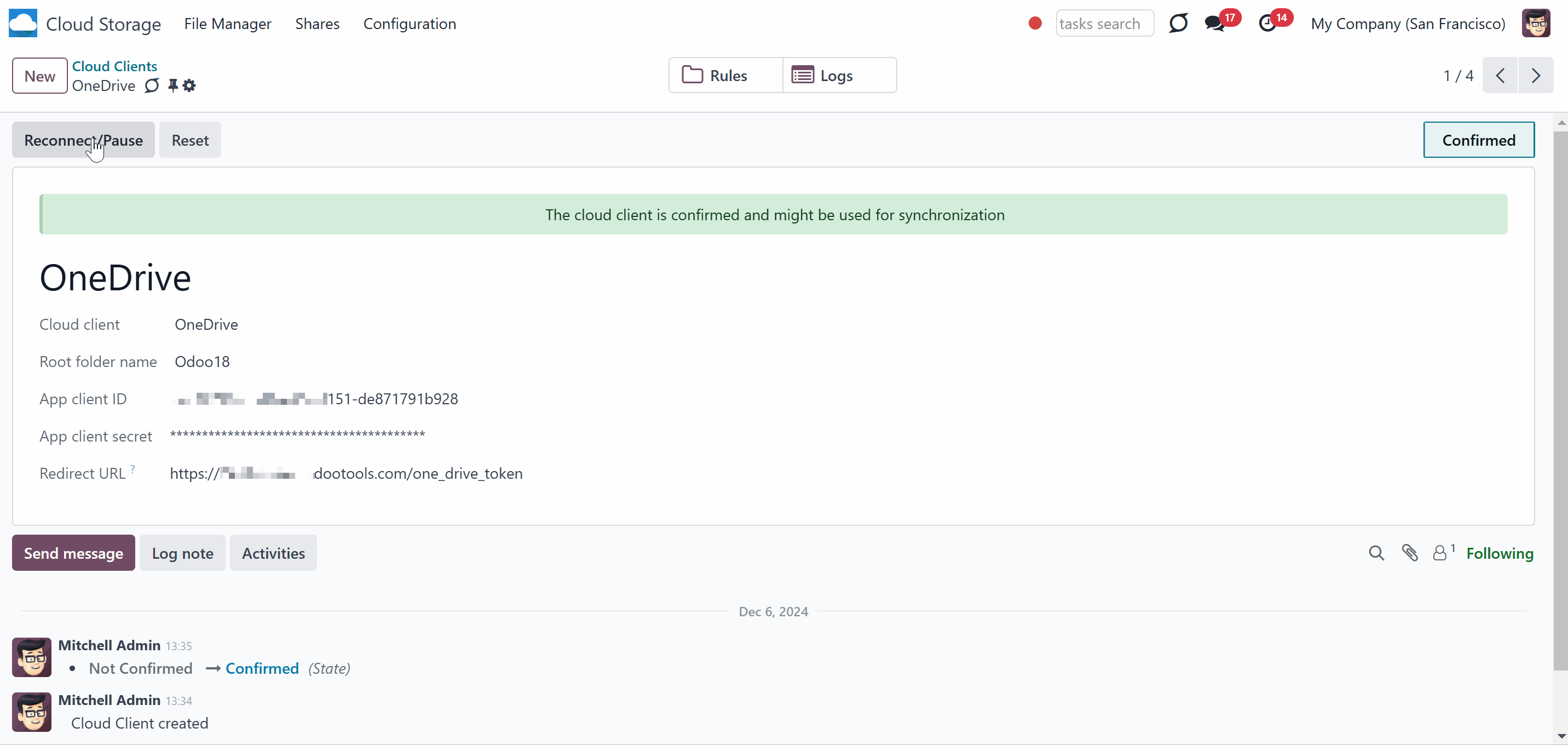Open company switcher My Company (San Francisco)
Image resolution: width=1568 pixels, height=745 pixels.
point(1408,23)
